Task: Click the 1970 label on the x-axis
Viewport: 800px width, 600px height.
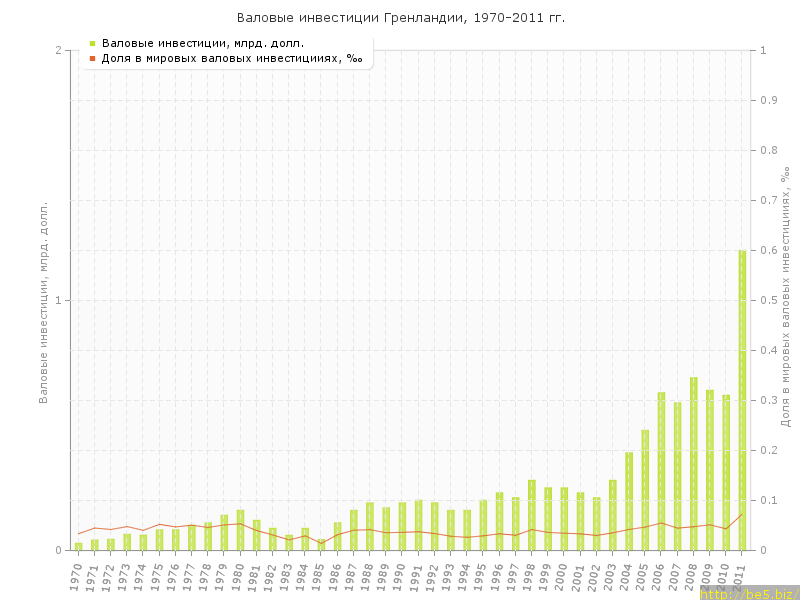Action: click(76, 575)
